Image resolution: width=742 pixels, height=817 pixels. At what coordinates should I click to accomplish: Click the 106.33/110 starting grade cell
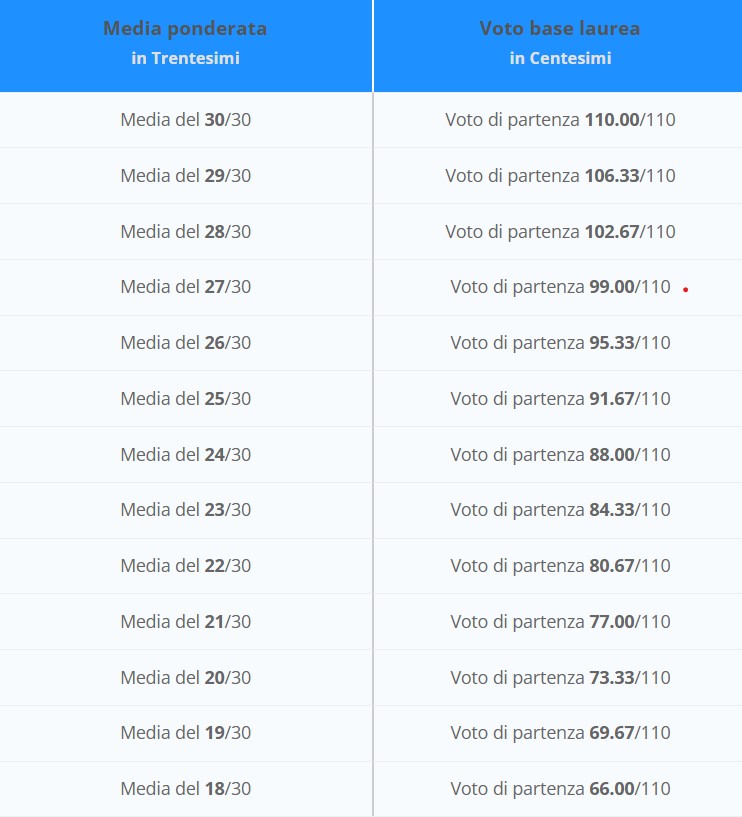tap(560, 176)
